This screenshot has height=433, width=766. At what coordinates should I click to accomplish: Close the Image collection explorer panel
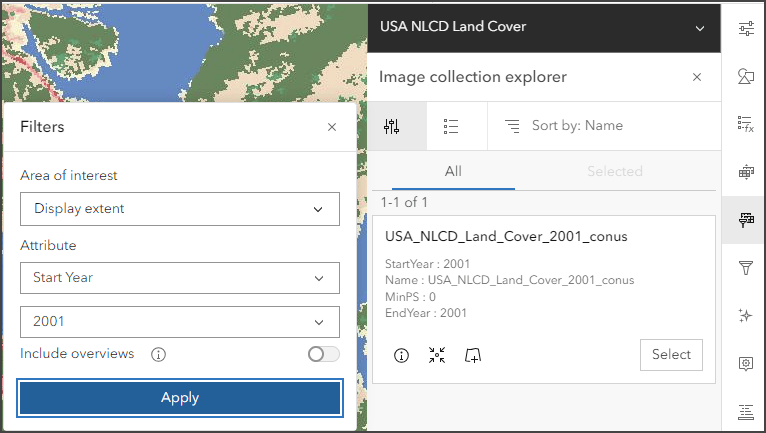pyautogui.click(x=697, y=77)
